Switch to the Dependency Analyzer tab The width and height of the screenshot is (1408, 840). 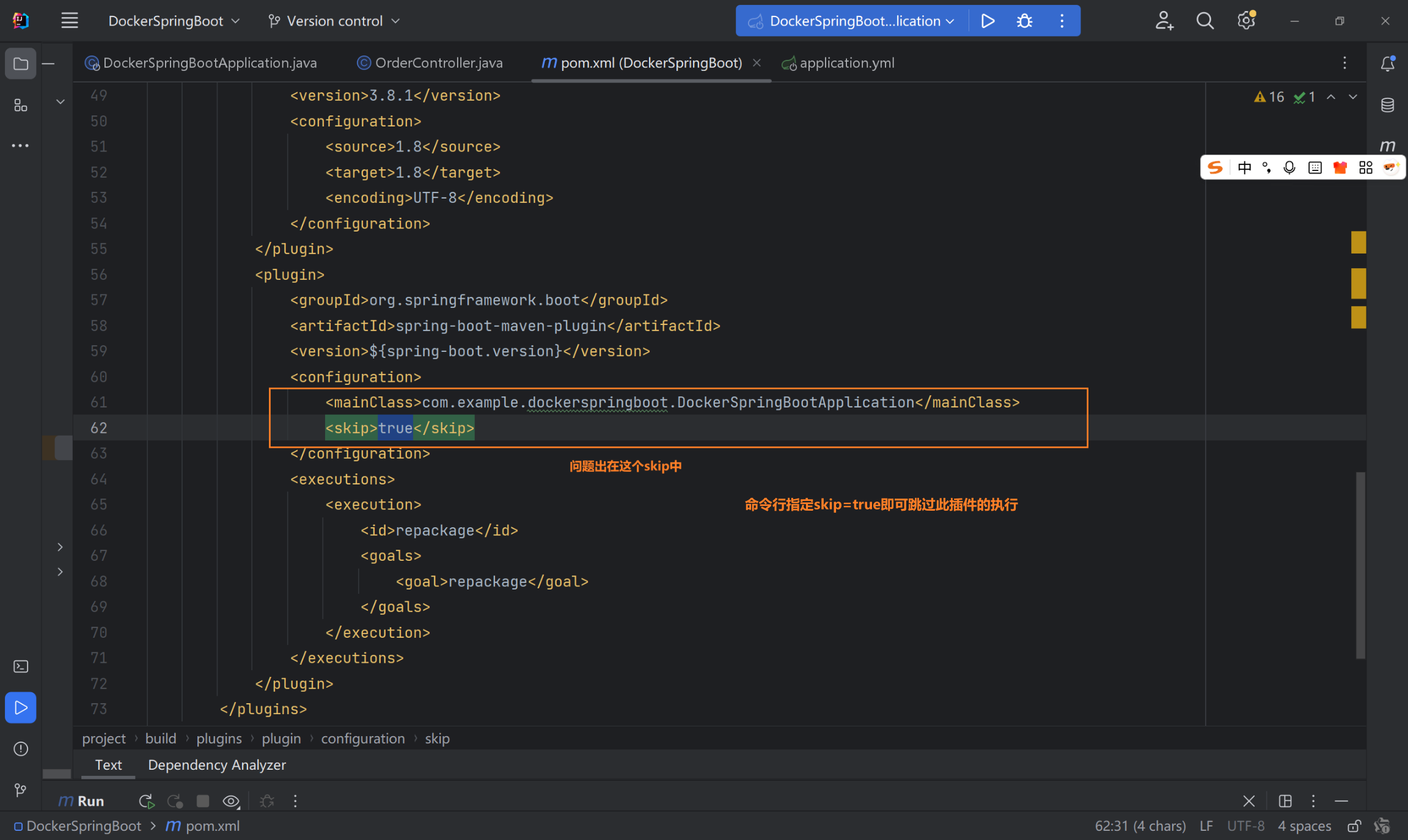tap(216, 765)
